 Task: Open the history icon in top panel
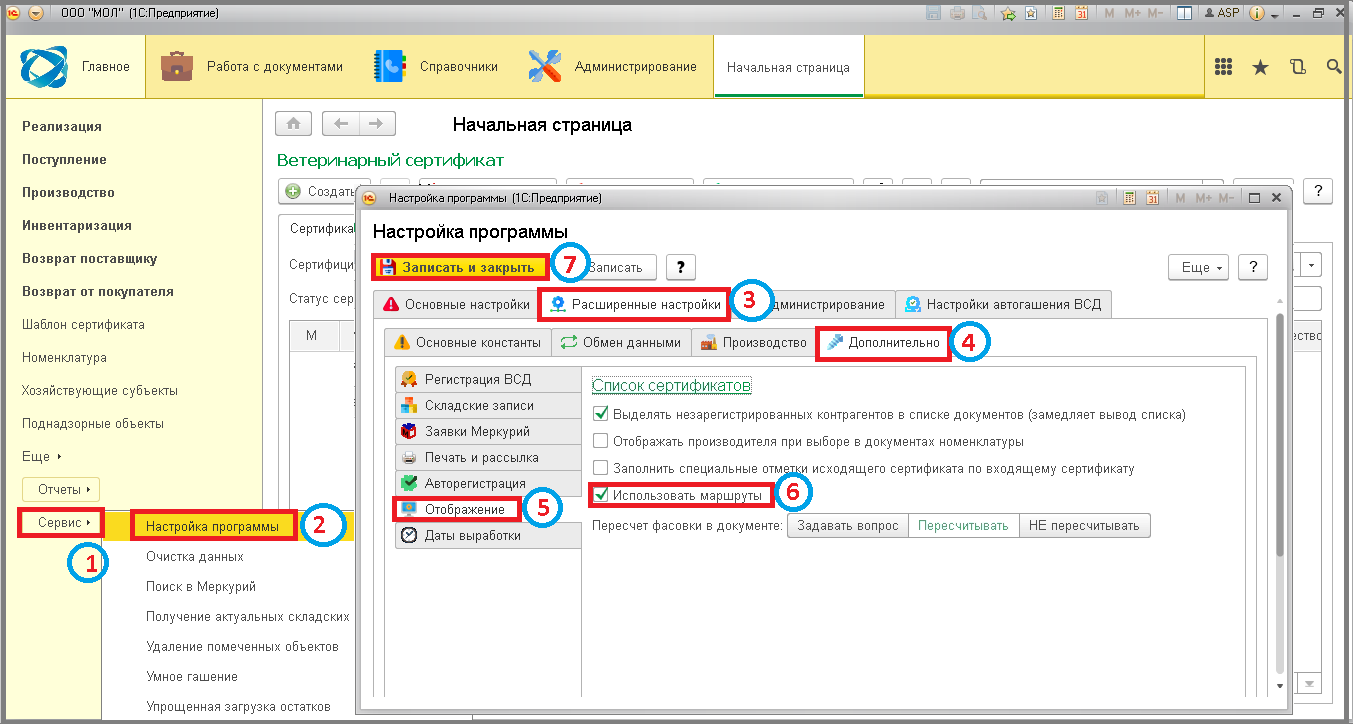tap(1298, 67)
